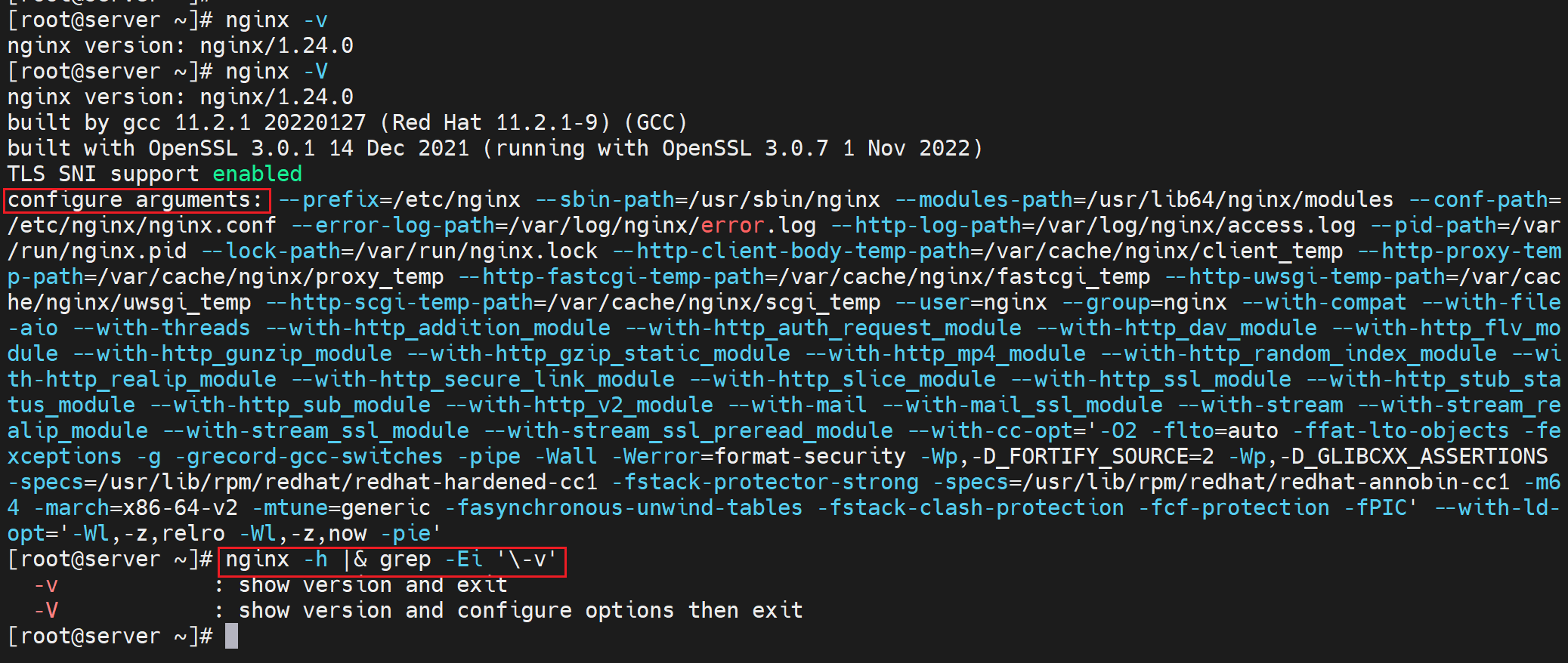Image resolution: width=1568 pixels, height=663 pixels.
Task: Click the terminal cursor at the last prompt
Action: pyautogui.click(x=231, y=636)
